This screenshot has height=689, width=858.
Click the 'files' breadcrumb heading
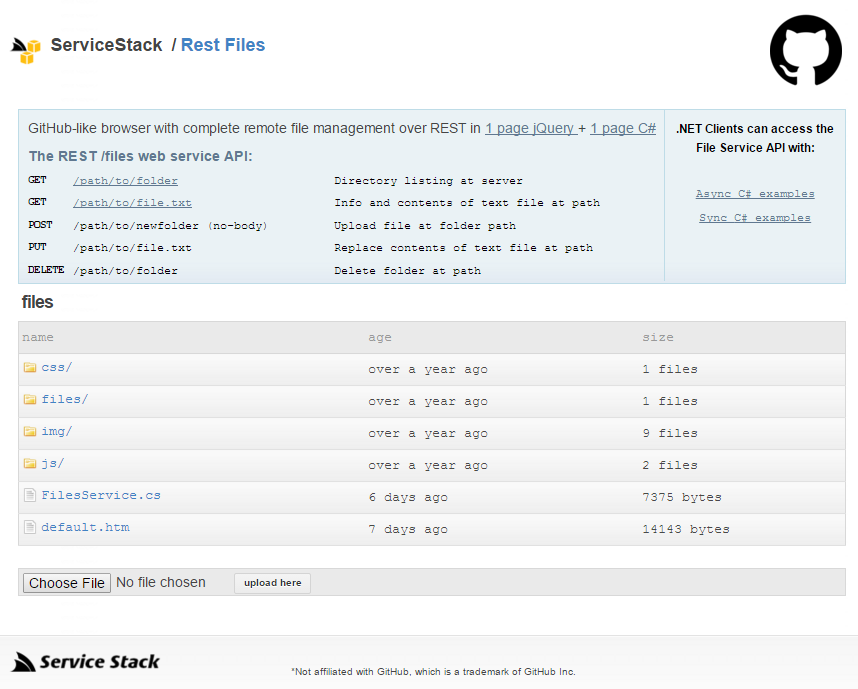pyautogui.click(x=37, y=302)
